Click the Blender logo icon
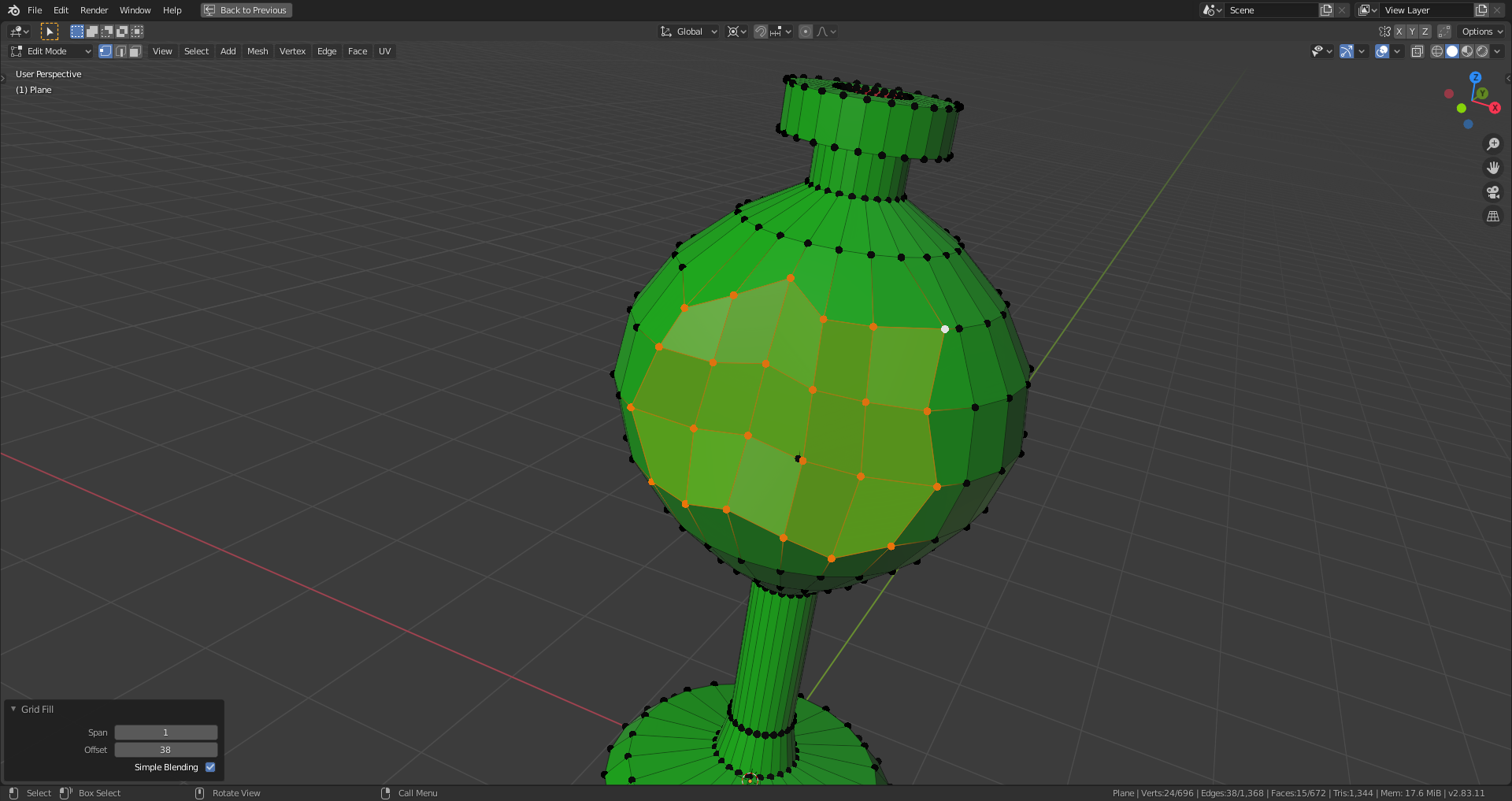 click(x=13, y=10)
